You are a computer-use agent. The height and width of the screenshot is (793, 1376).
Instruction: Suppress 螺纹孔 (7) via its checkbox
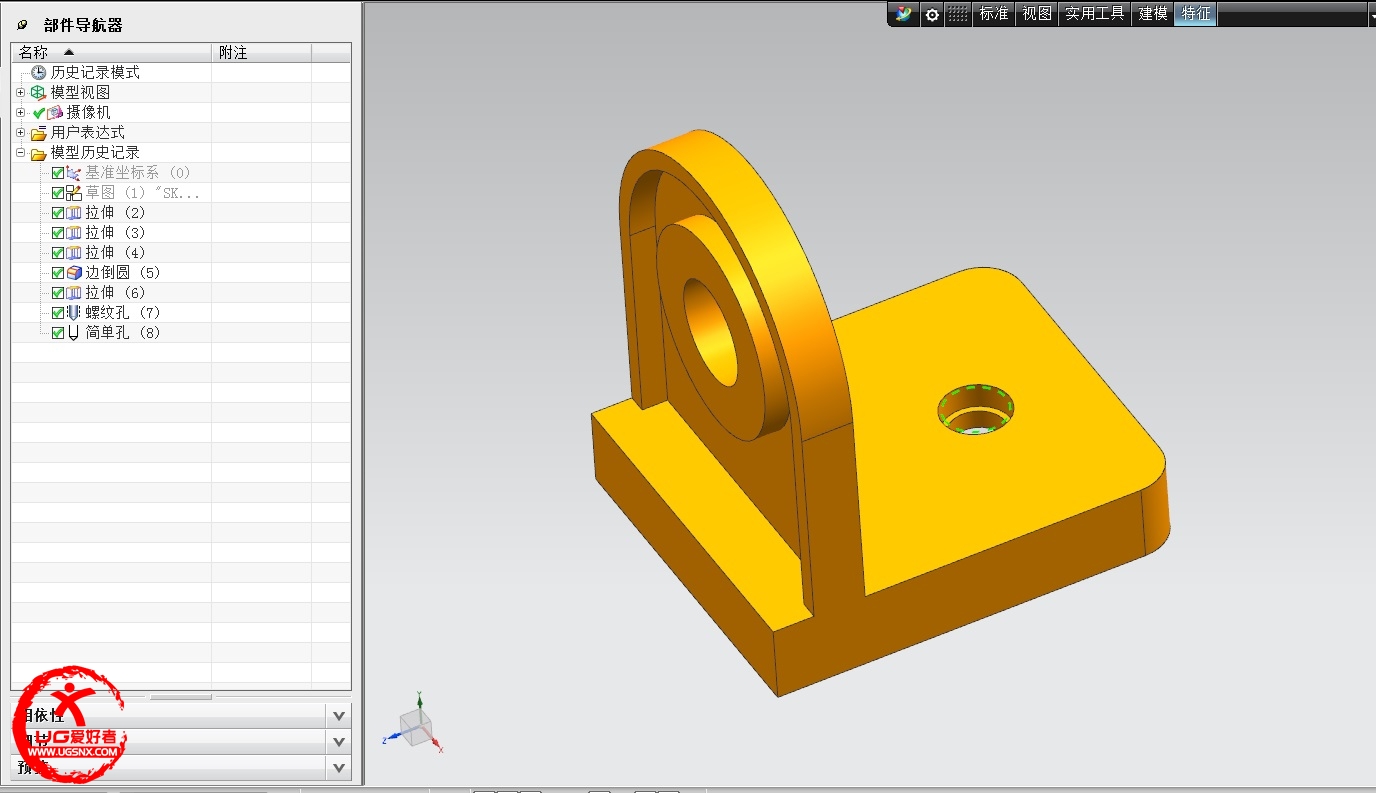tap(58, 313)
